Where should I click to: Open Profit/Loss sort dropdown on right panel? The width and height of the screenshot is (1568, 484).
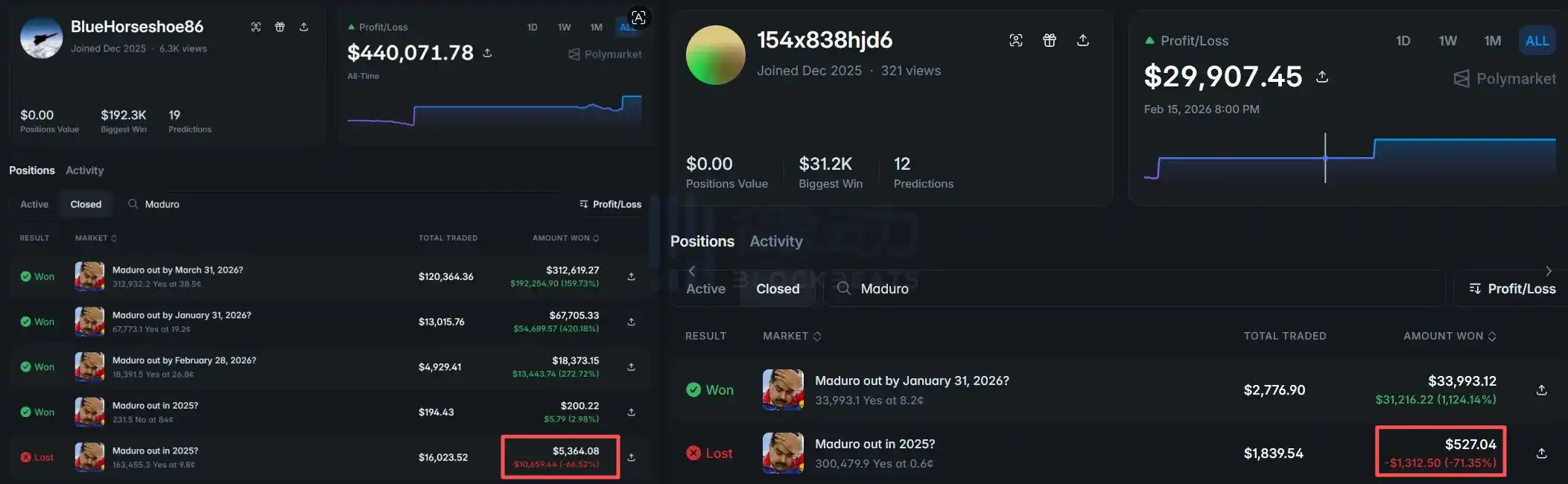tap(1512, 289)
